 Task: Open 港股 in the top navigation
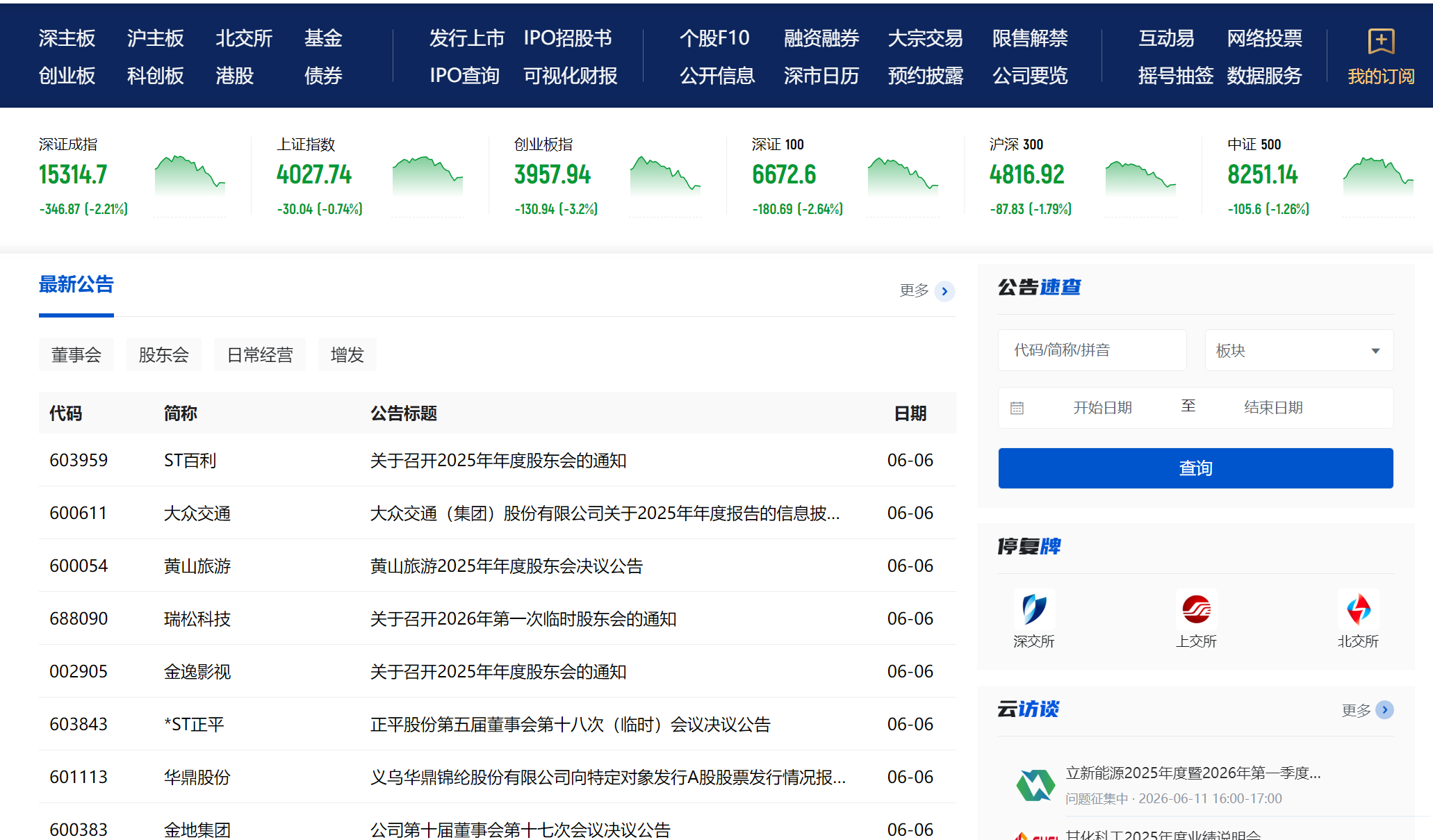point(234,76)
